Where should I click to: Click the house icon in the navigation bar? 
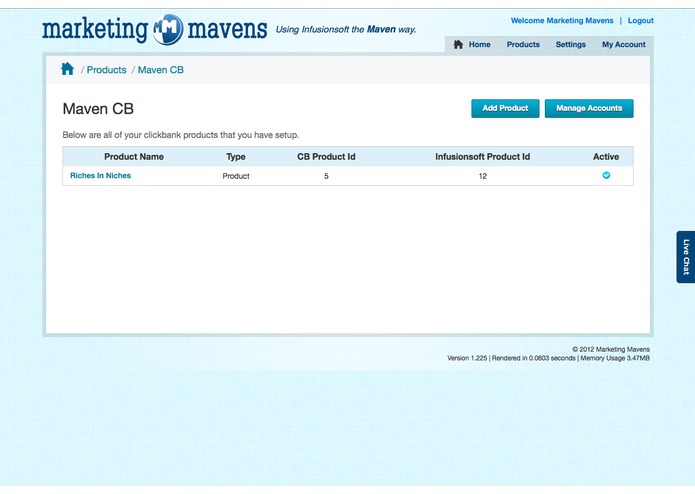tap(458, 44)
